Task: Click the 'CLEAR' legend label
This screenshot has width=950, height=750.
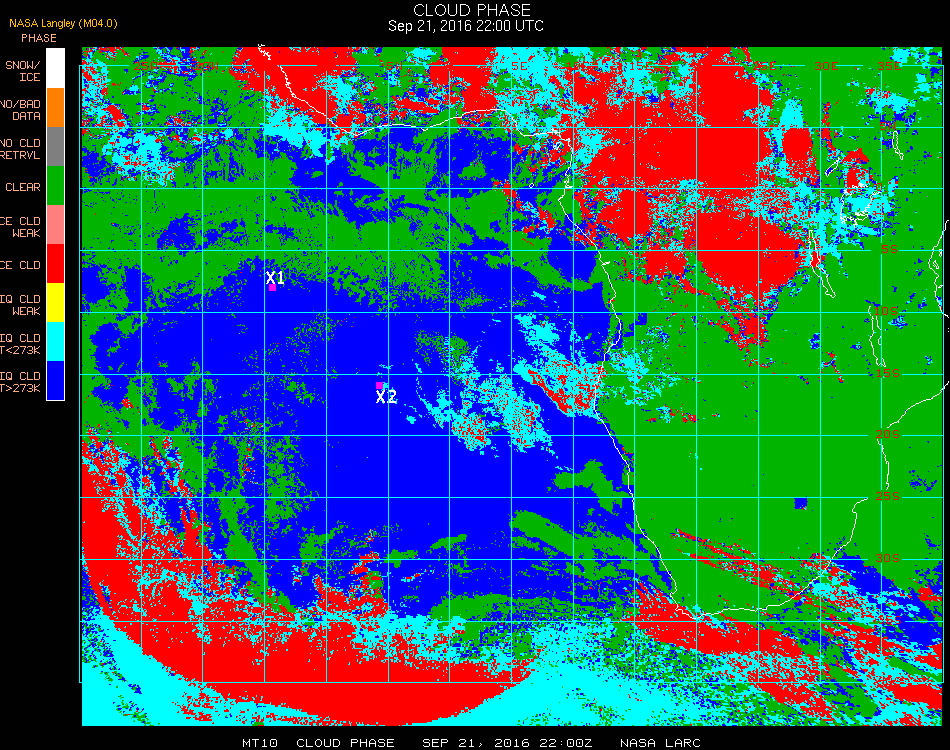Action: [23, 187]
